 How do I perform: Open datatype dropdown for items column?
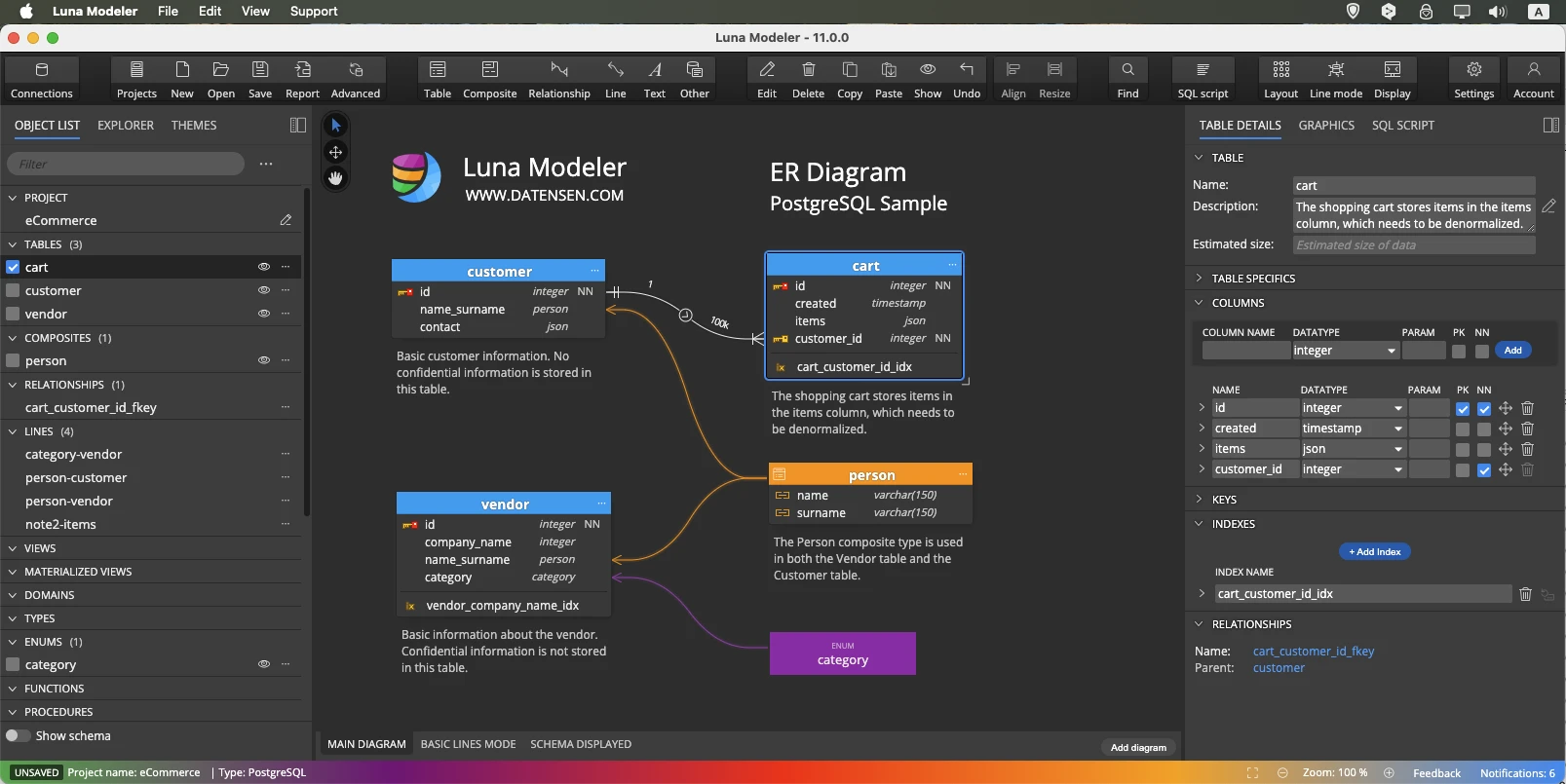point(1354,449)
